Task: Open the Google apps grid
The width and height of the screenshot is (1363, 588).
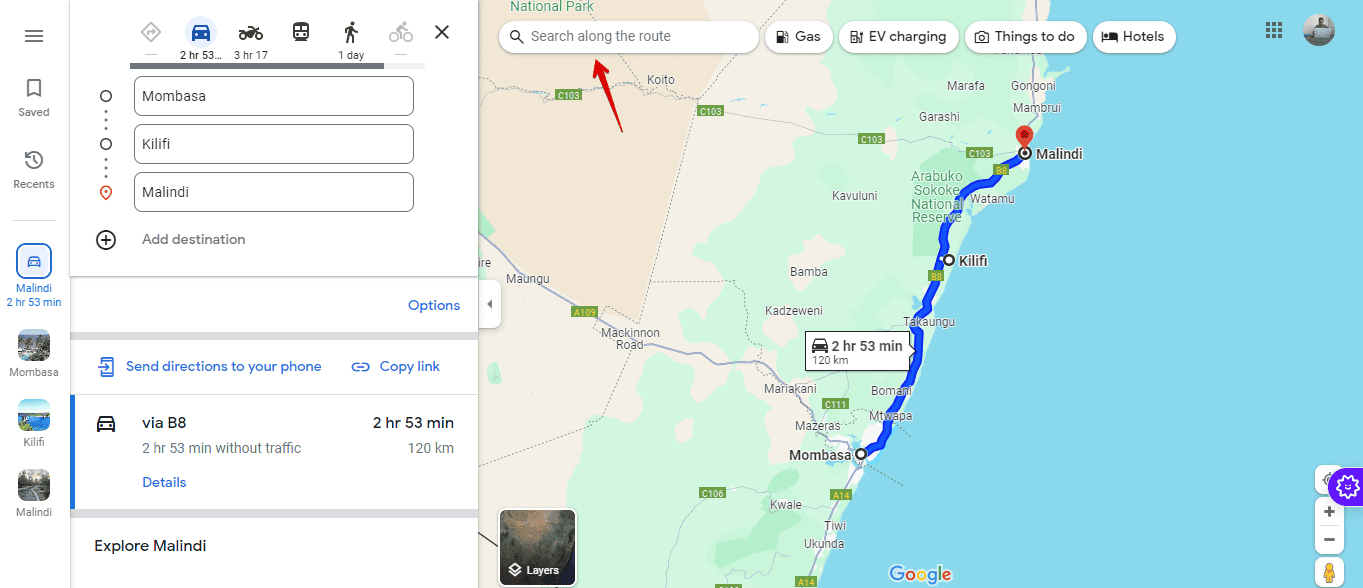Action: tap(1273, 30)
